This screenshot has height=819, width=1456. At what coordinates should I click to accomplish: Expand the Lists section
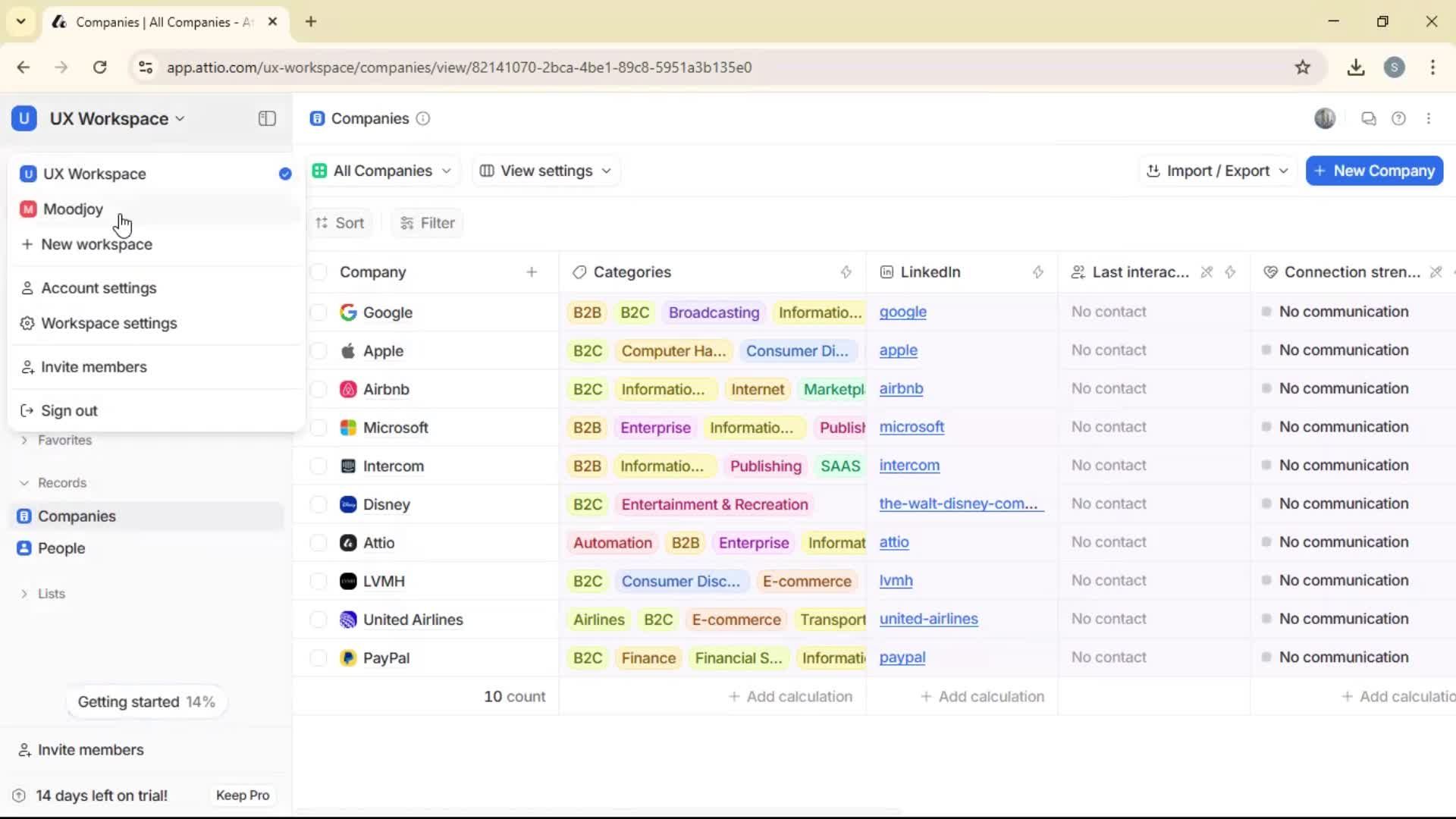point(42,594)
